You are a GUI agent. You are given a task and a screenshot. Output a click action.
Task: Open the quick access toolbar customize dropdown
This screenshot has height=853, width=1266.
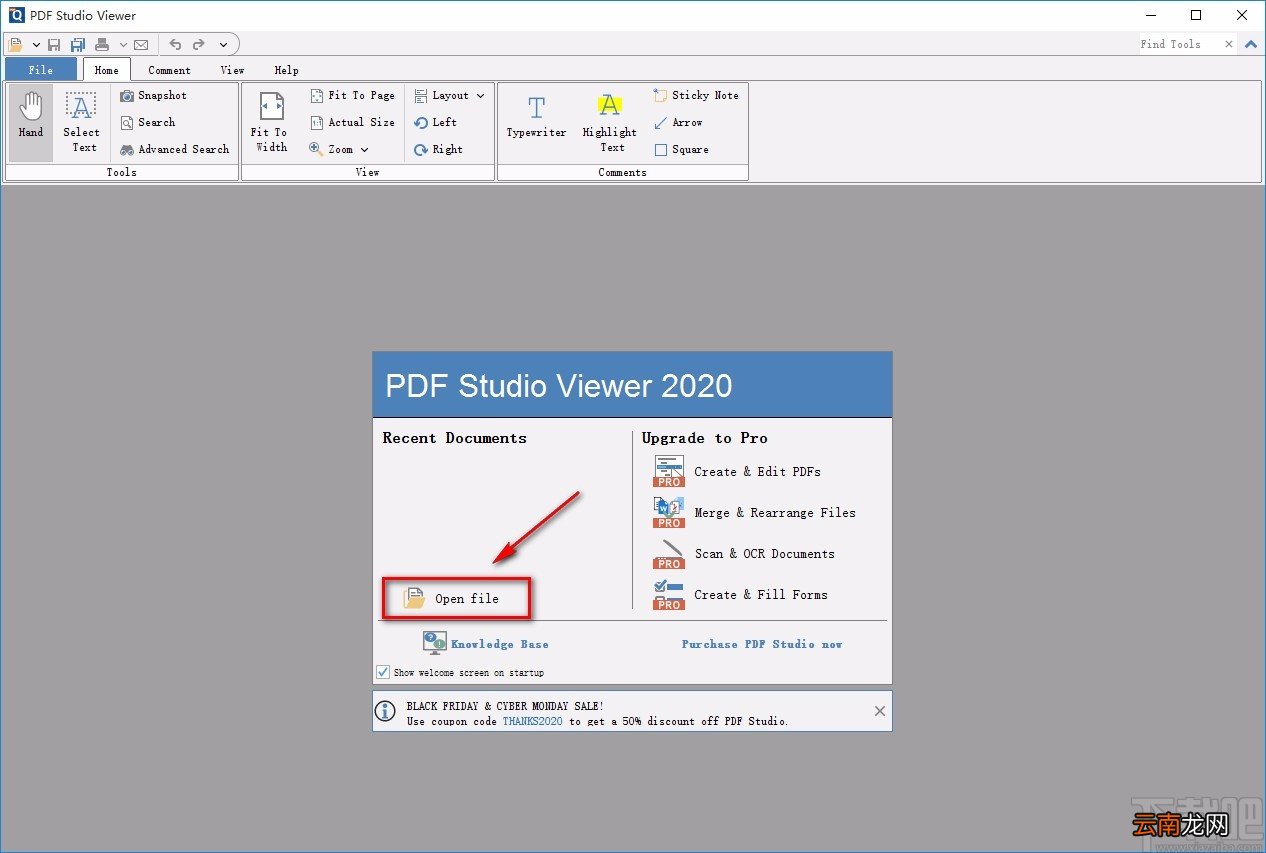click(223, 45)
